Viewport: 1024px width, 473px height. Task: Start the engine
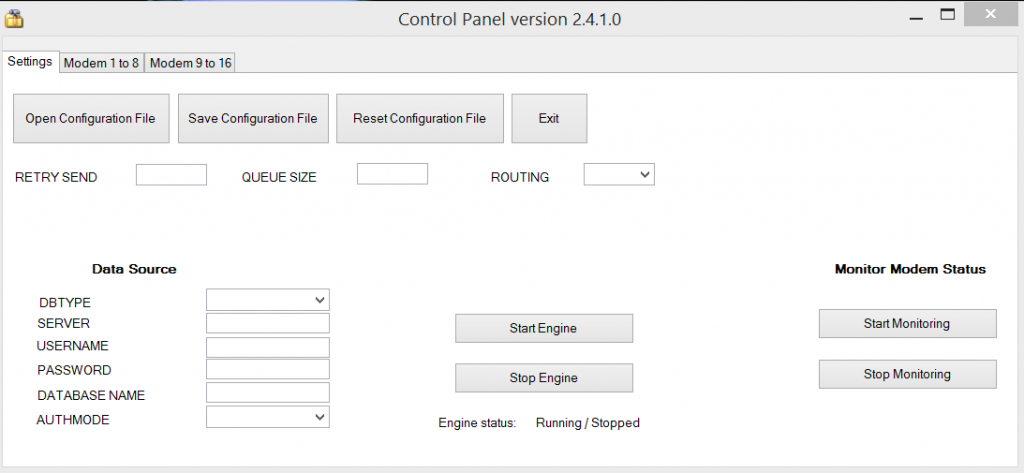tap(543, 328)
